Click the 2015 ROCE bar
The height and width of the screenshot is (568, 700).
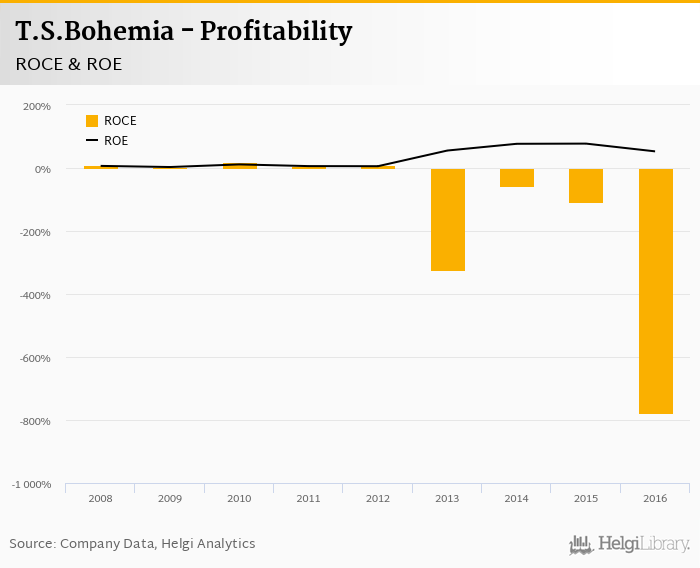586,186
